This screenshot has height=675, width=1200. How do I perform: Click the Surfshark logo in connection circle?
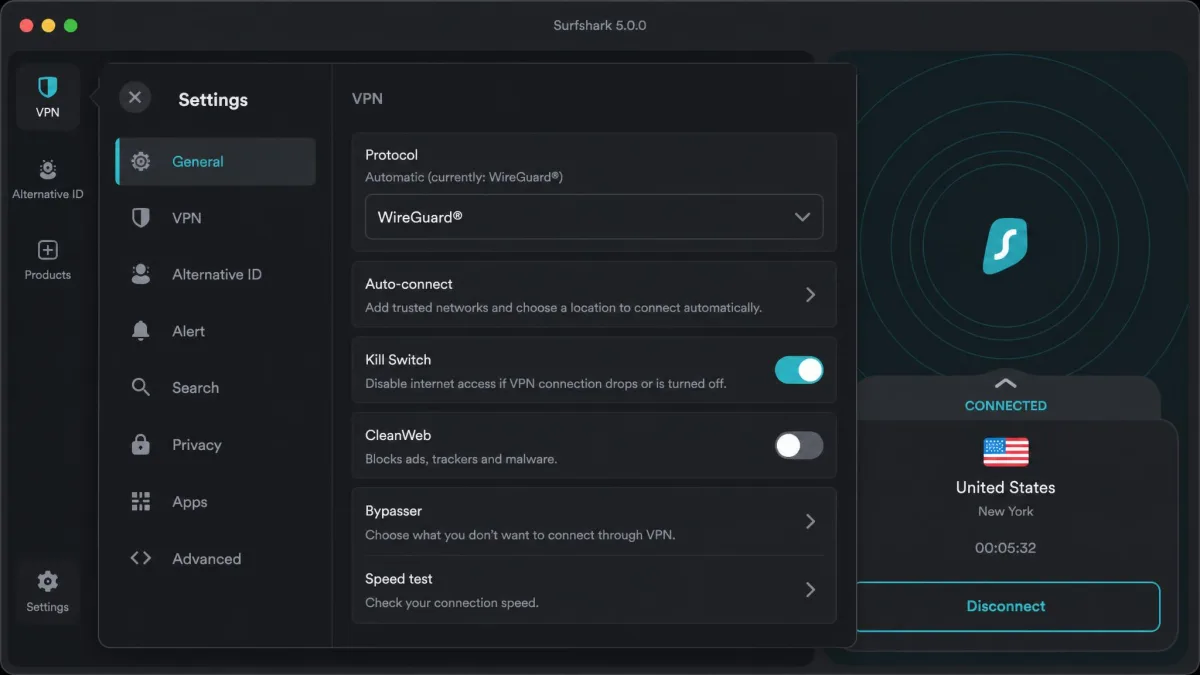click(x=1005, y=246)
